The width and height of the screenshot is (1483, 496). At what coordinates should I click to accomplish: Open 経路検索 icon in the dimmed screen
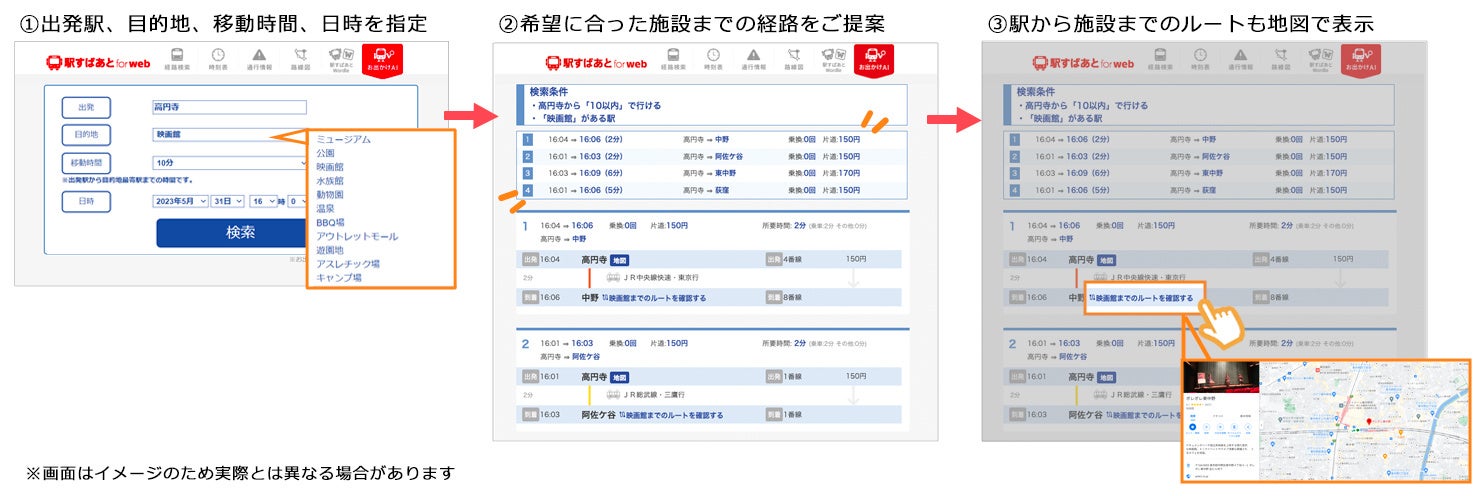tap(1159, 60)
